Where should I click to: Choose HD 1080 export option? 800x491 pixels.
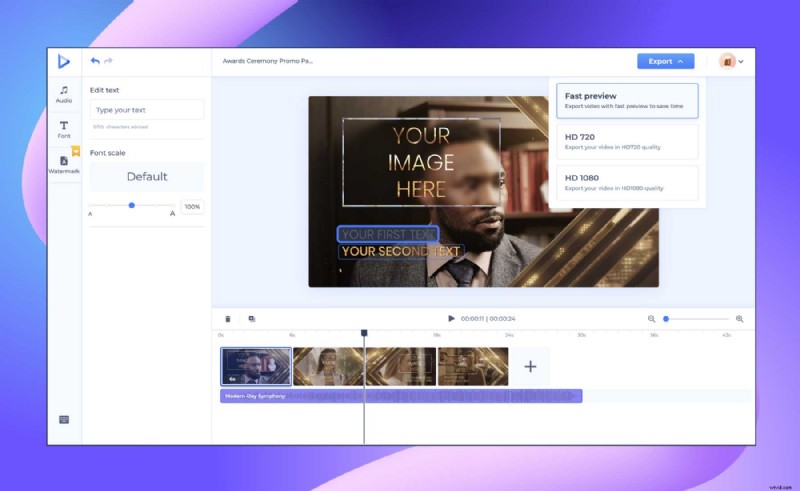(x=627, y=183)
